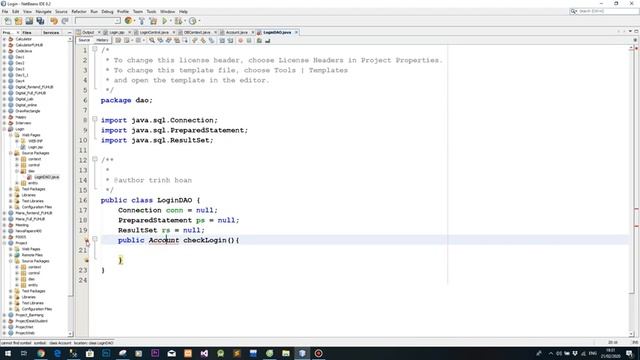
Task: Select Login.jsp in the project tree
Action: [x=35, y=147]
